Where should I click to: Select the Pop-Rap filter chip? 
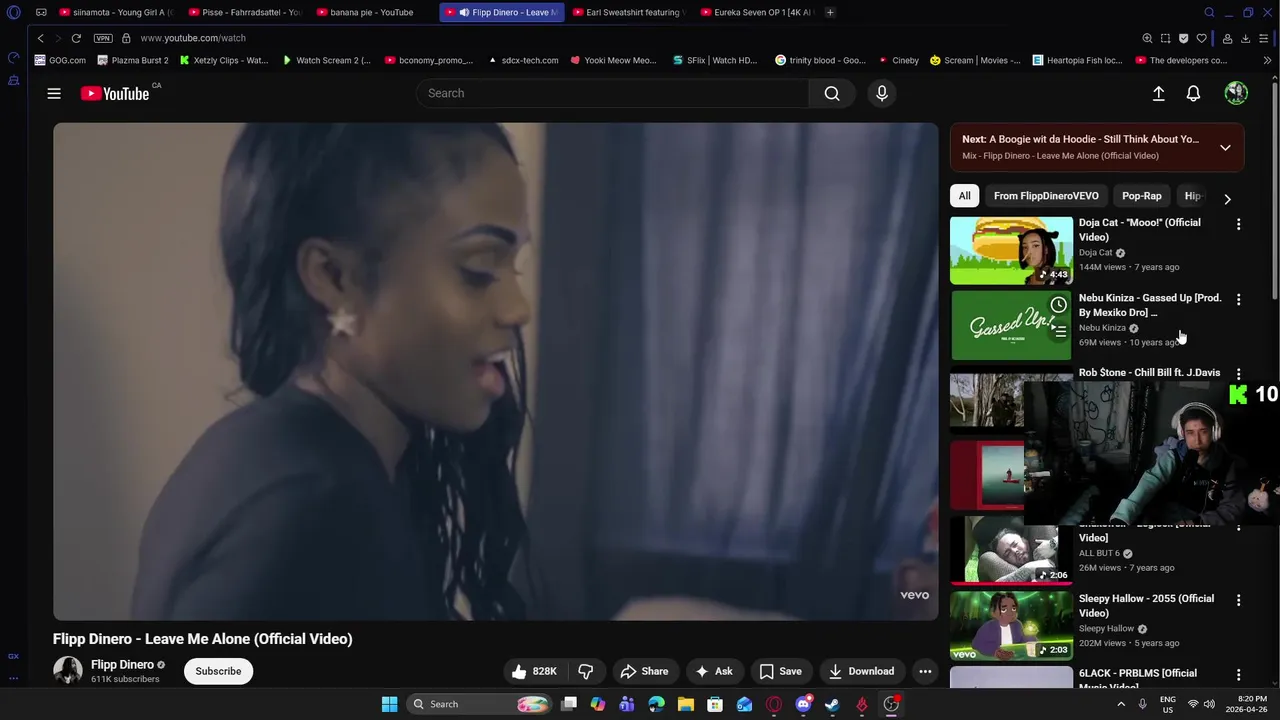pyautogui.click(x=1141, y=196)
